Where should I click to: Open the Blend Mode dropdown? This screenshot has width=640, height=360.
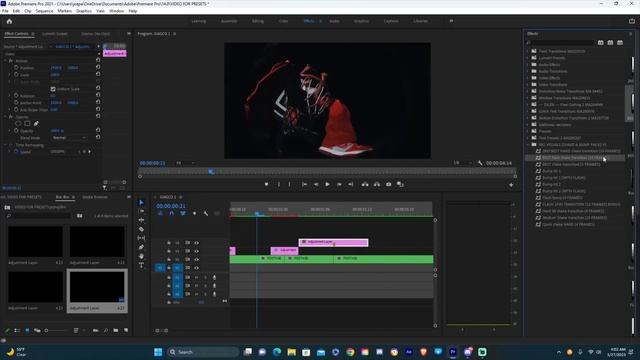tap(69, 138)
